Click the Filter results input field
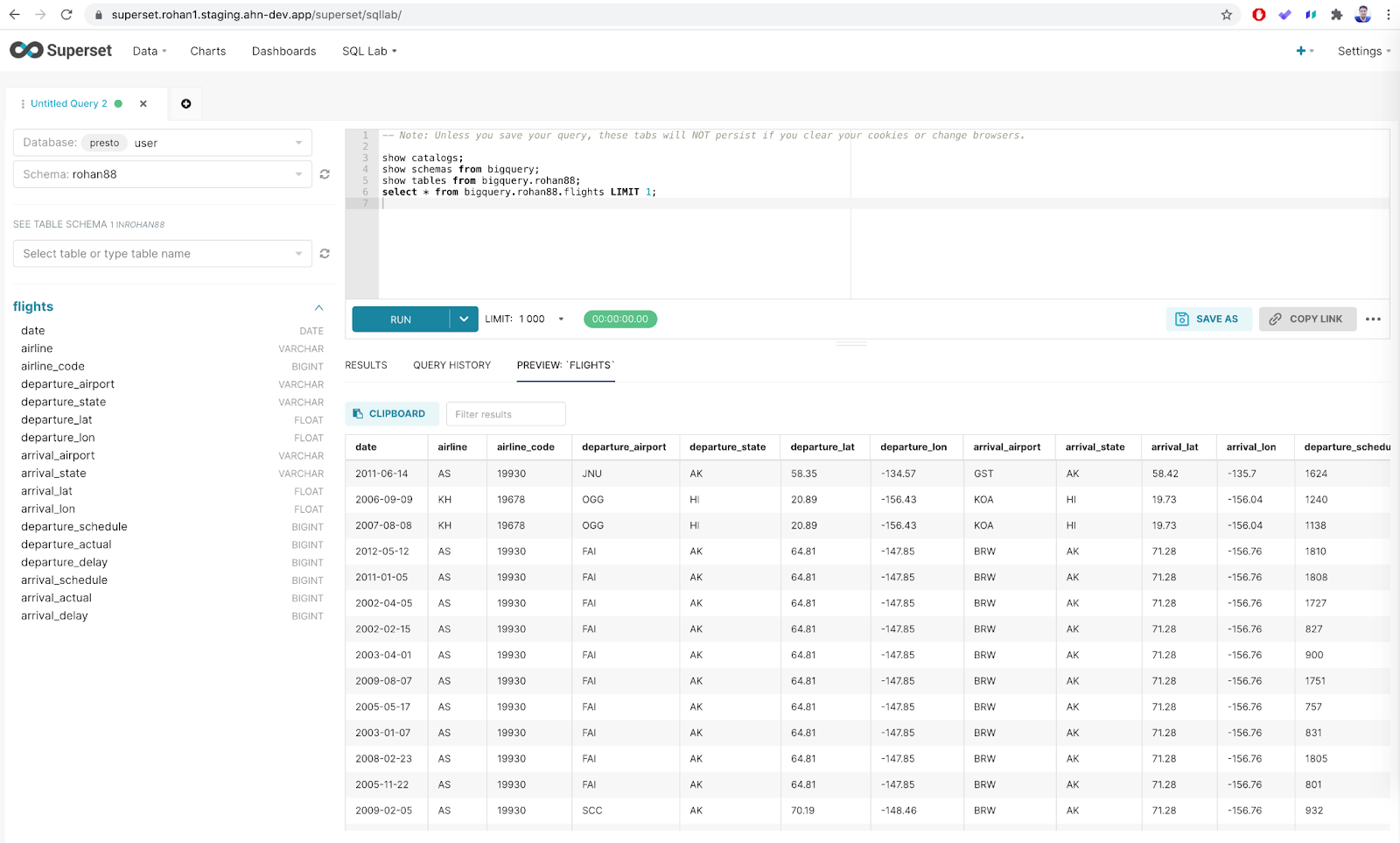 click(505, 414)
